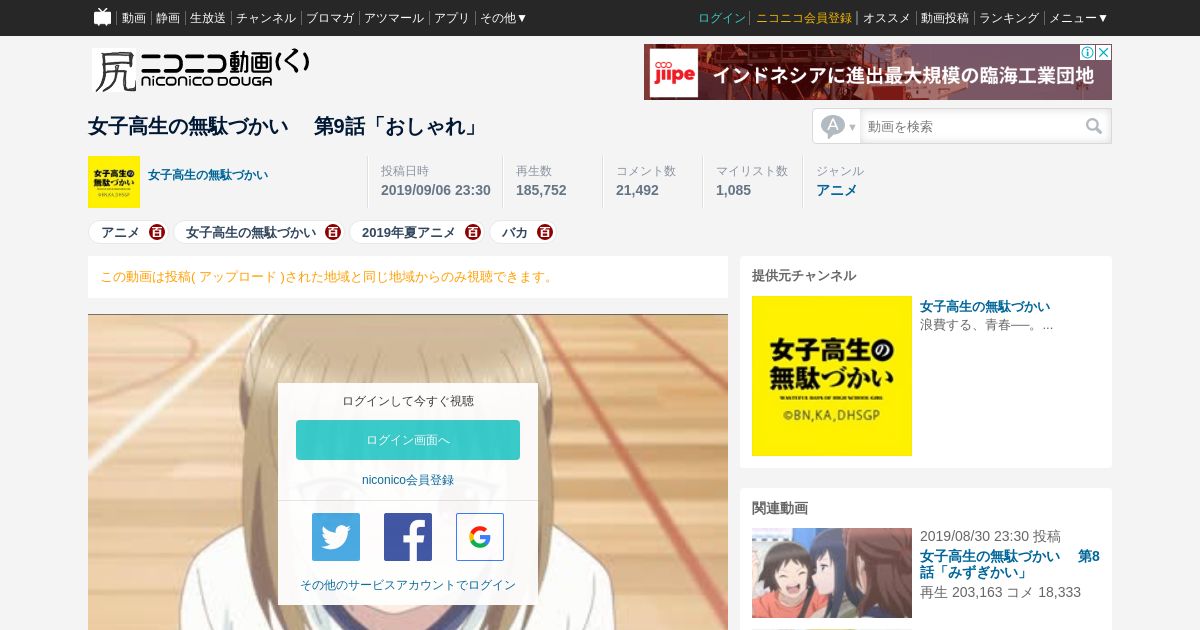Viewport: 1200px width, 630px height.
Task: Open アプリ in the top navigation
Action: (x=452, y=18)
